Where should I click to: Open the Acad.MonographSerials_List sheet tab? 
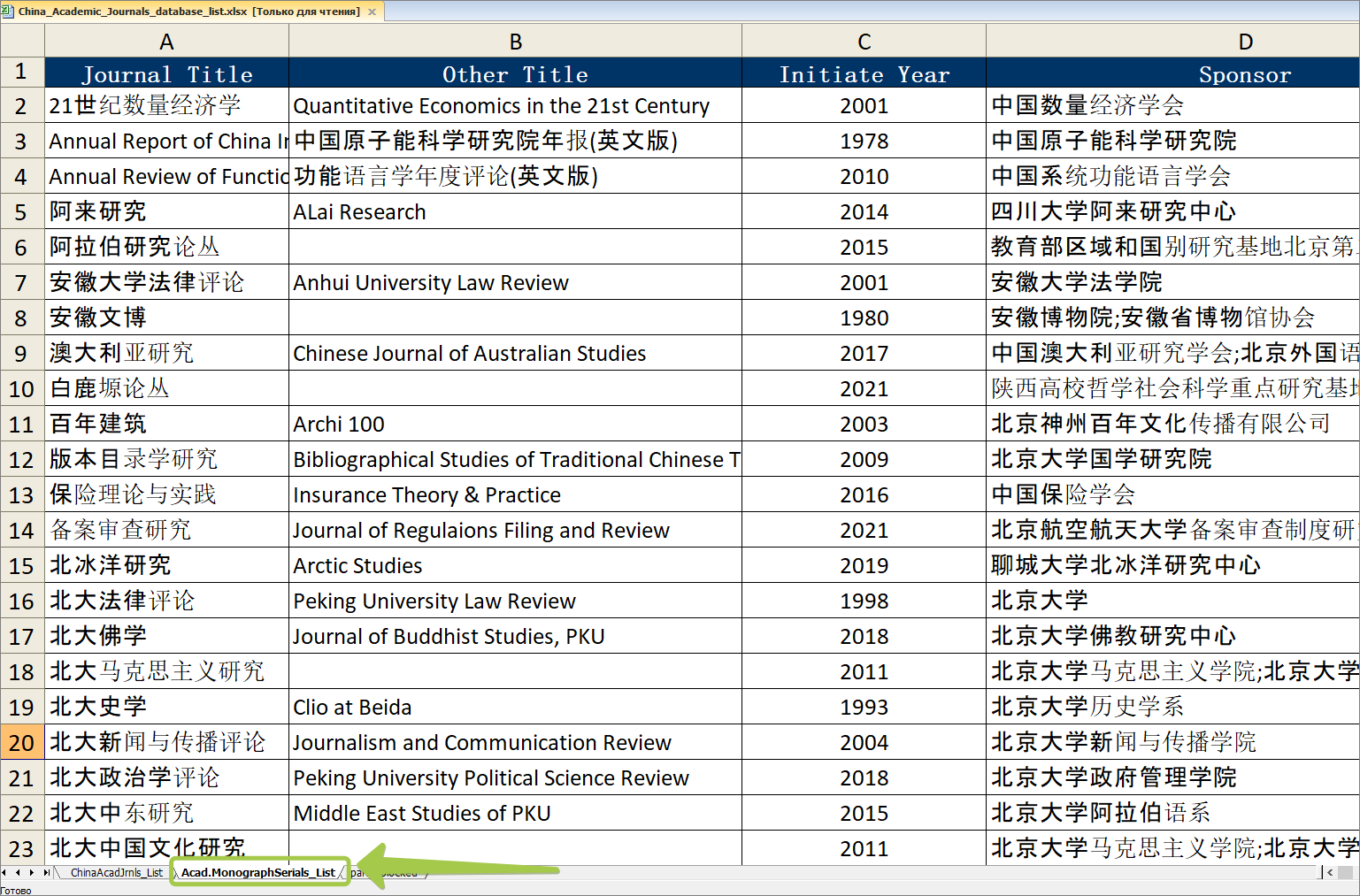point(257,872)
